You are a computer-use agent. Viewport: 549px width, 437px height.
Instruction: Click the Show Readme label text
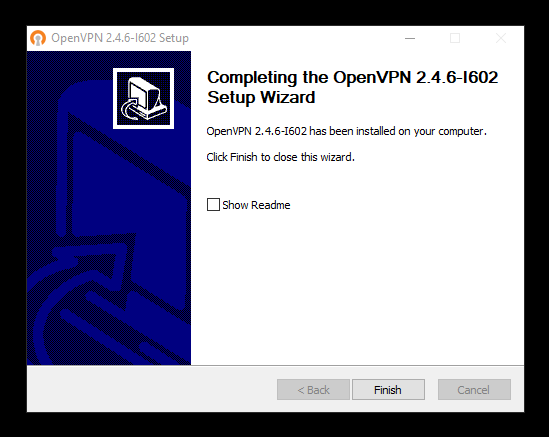(256, 205)
